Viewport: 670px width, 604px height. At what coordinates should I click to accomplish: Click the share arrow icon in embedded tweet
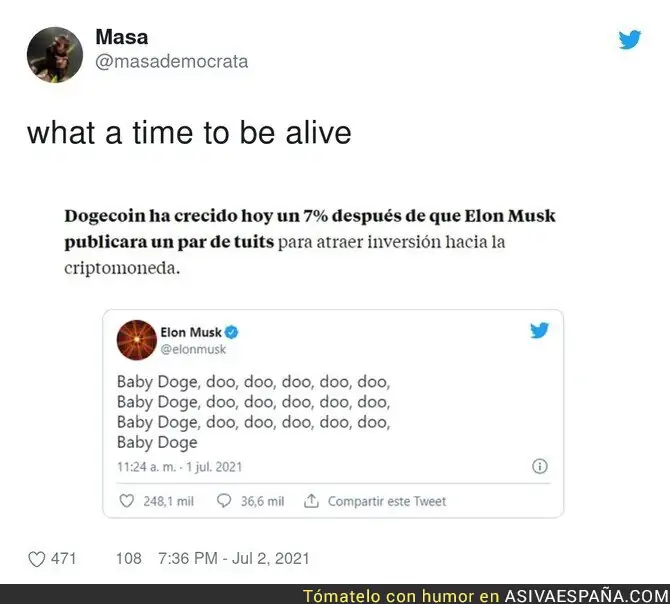(311, 501)
